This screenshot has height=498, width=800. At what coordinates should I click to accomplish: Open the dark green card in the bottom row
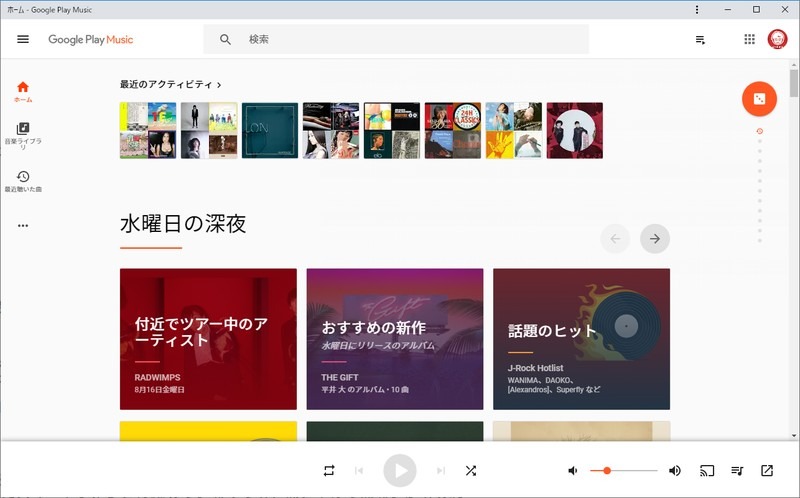395,431
